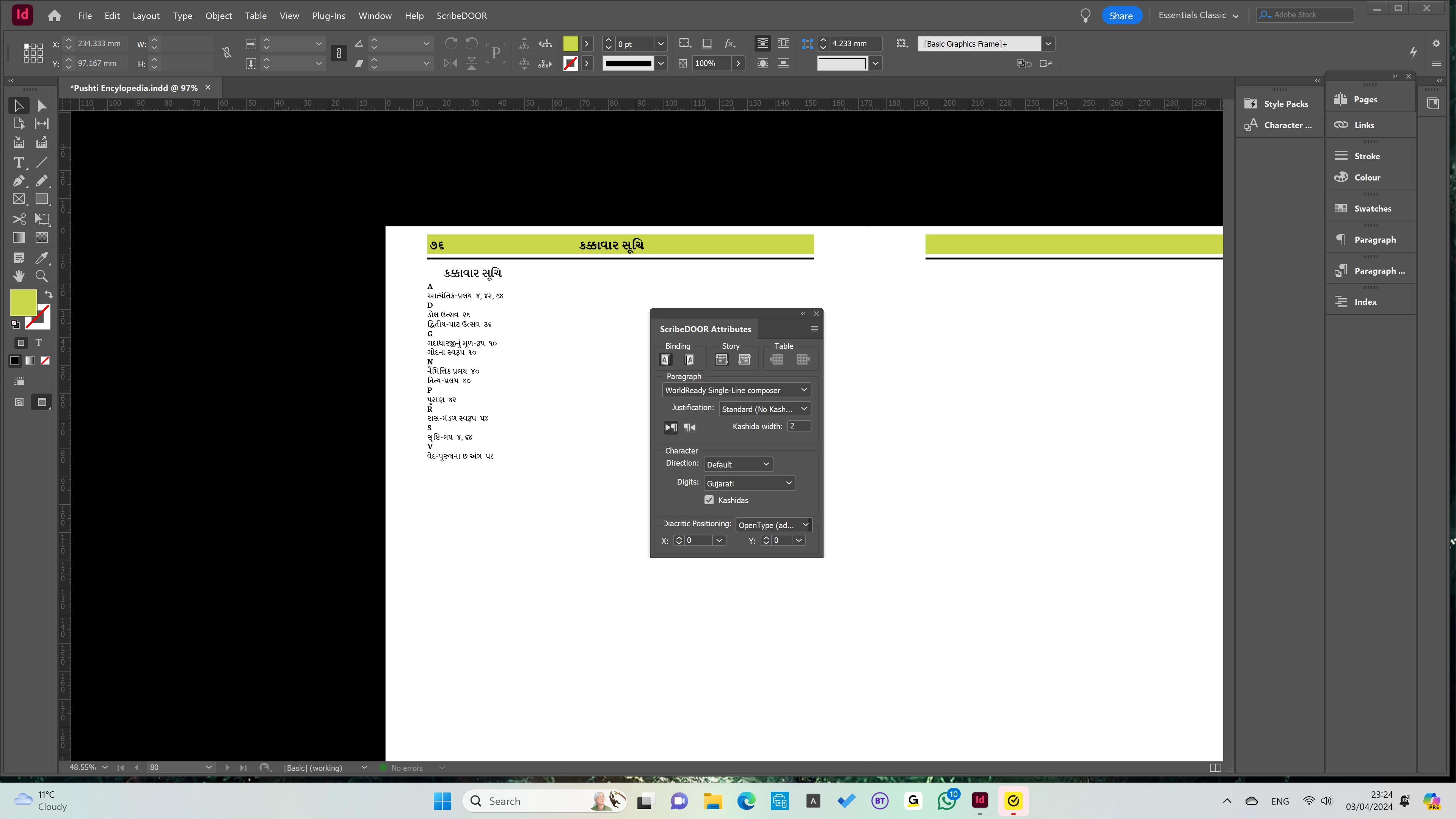Choose the Scissors tool
Viewport: 1456px width, 819px height.
[x=19, y=219]
